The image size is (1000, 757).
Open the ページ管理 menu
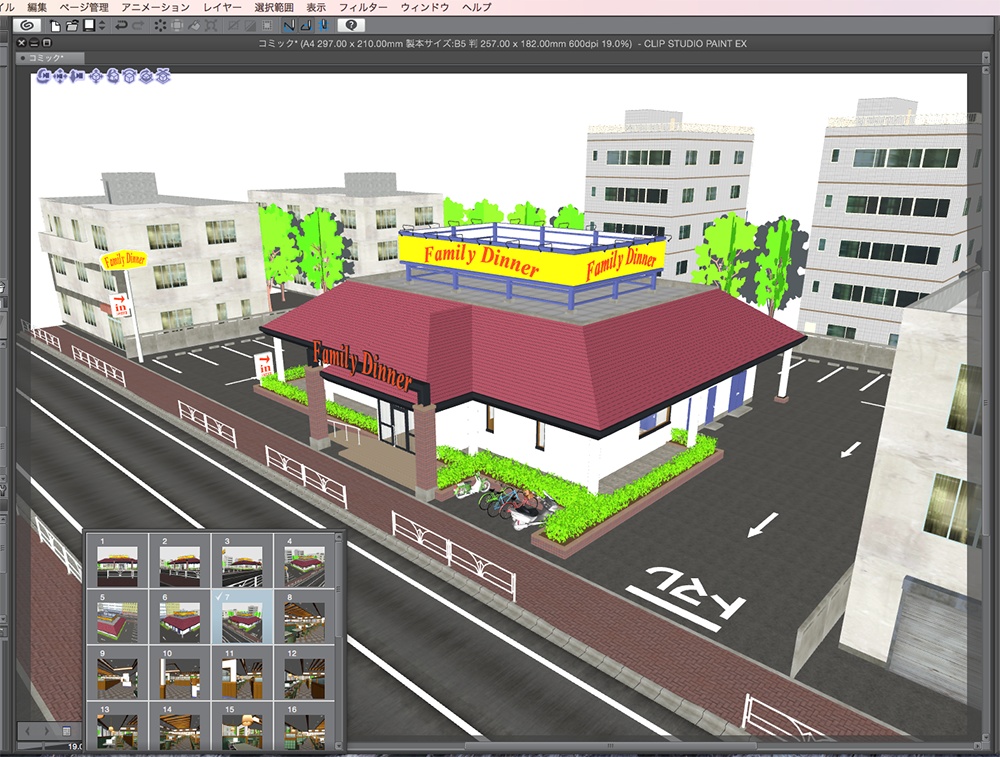pyautogui.click(x=84, y=7)
